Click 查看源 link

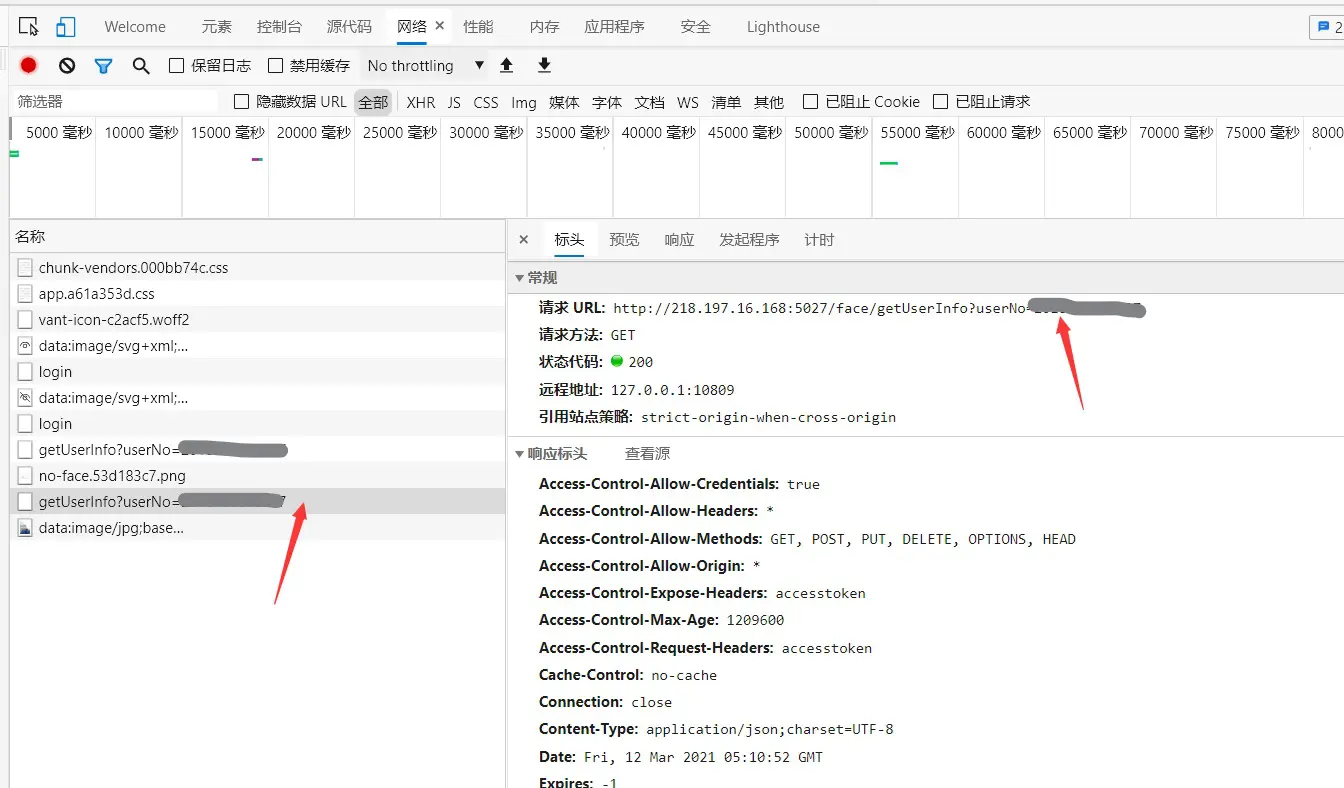[647, 454]
